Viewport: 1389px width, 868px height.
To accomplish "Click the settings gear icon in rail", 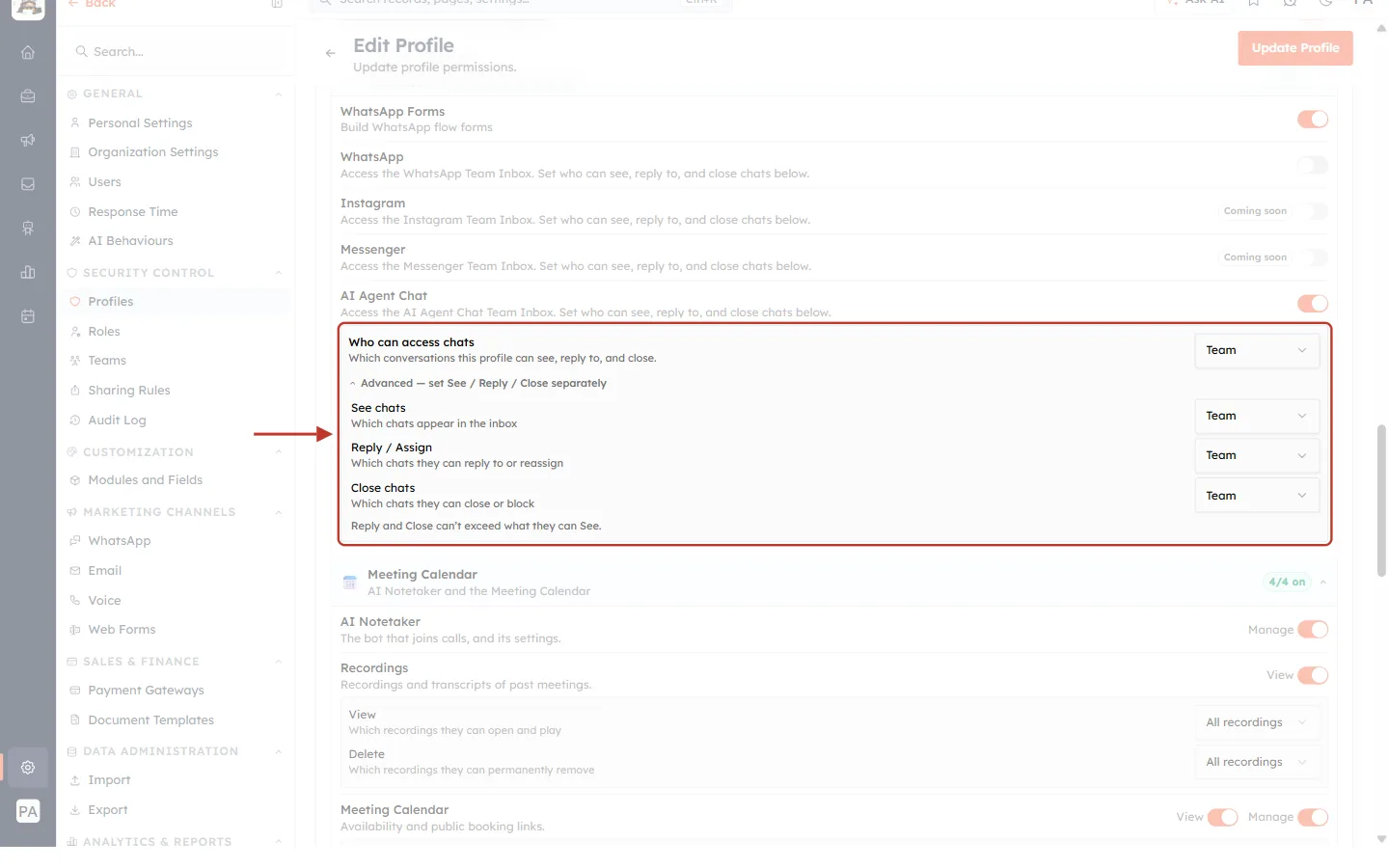I will pos(28,768).
